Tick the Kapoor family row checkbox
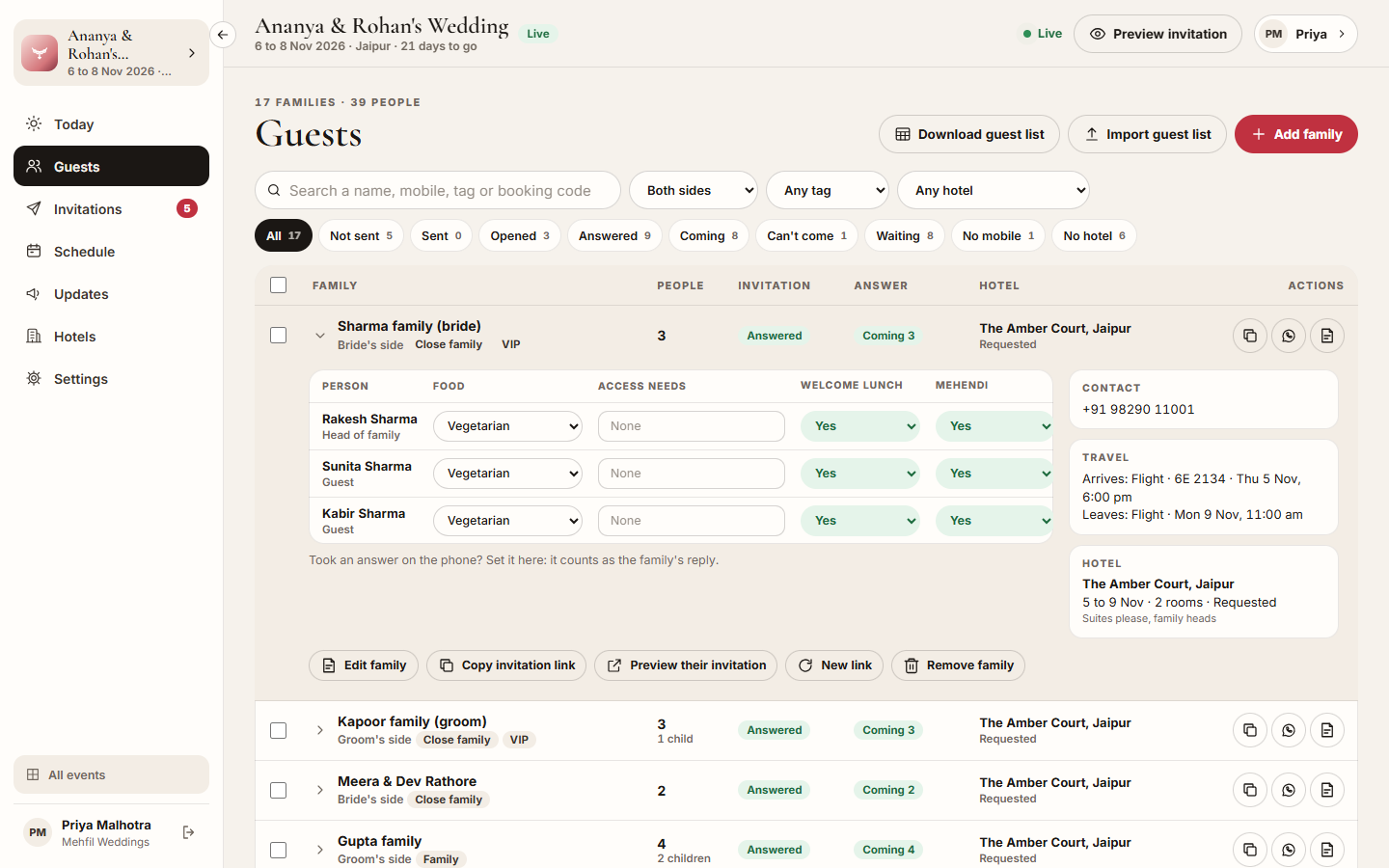The width and height of the screenshot is (1389, 868). pyautogui.click(x=279, y=730)
